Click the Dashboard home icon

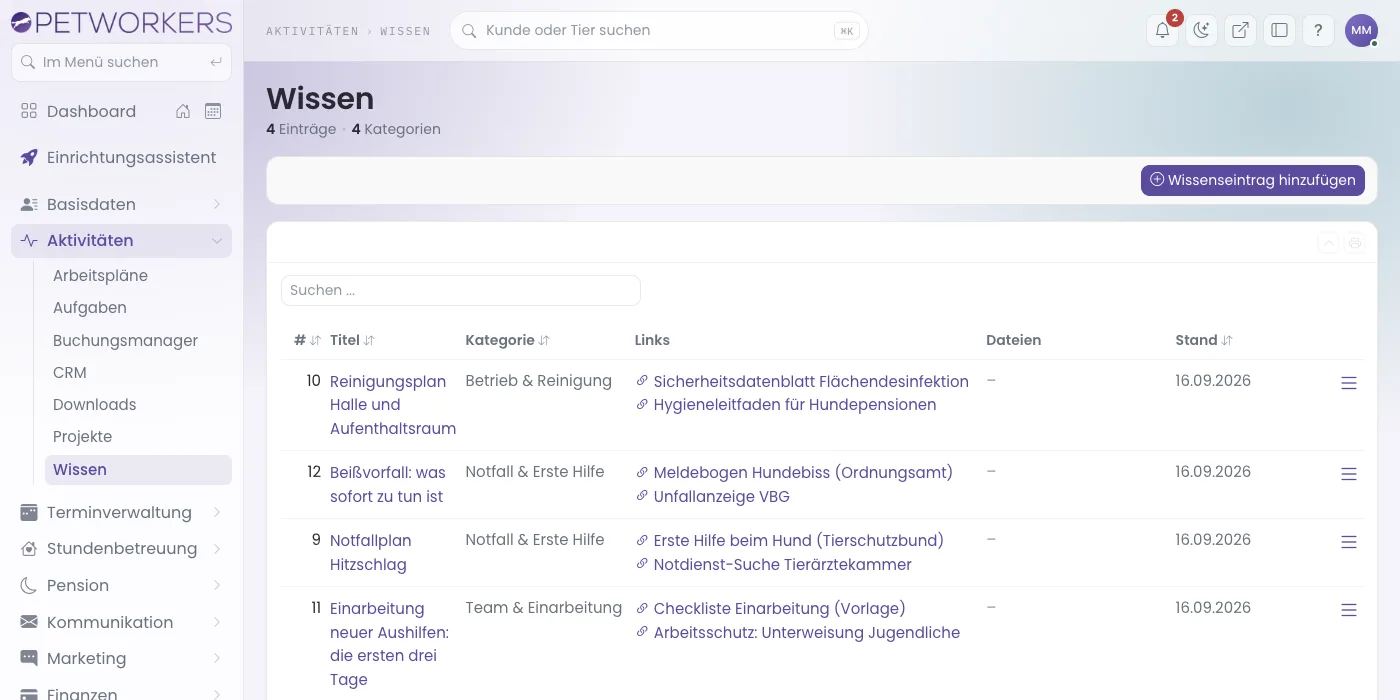click(183, 111)
